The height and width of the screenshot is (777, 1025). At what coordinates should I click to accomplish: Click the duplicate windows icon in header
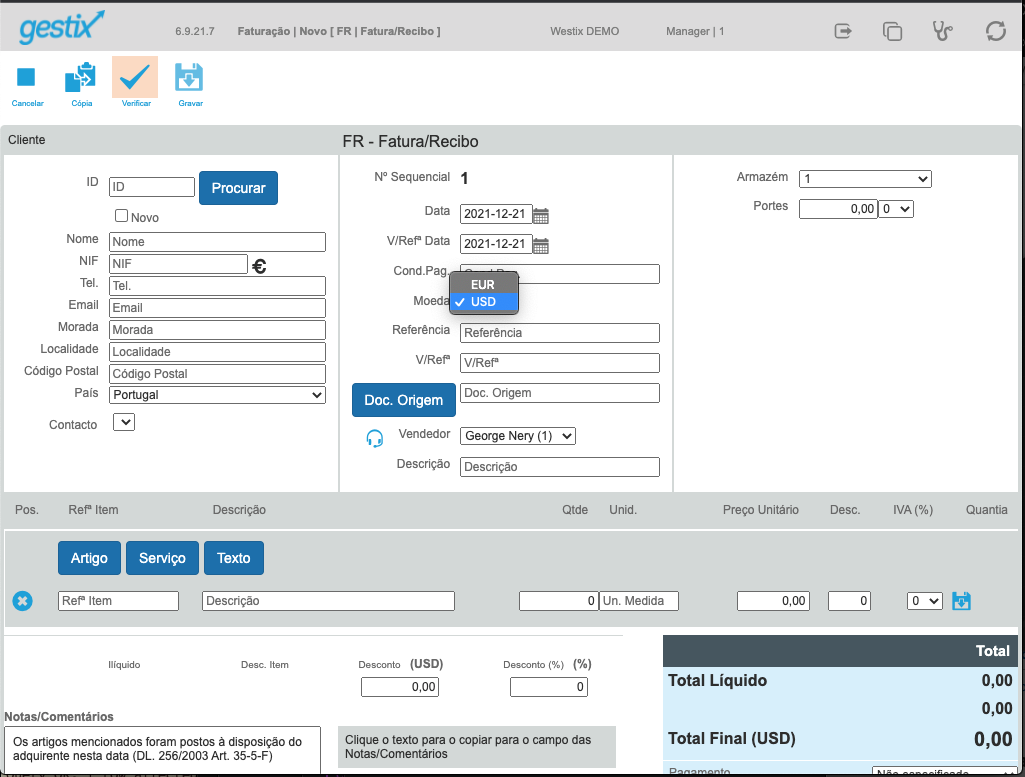pos(892,31)
